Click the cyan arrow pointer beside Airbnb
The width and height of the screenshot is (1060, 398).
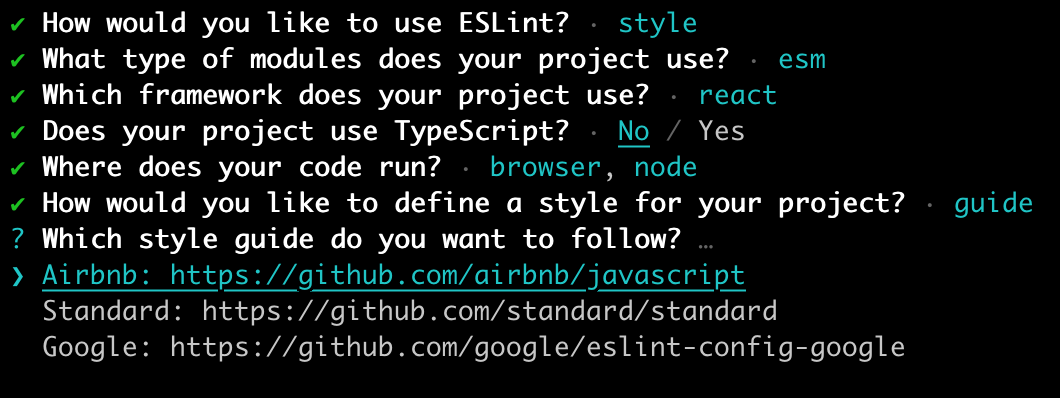(x=18, y=276)
